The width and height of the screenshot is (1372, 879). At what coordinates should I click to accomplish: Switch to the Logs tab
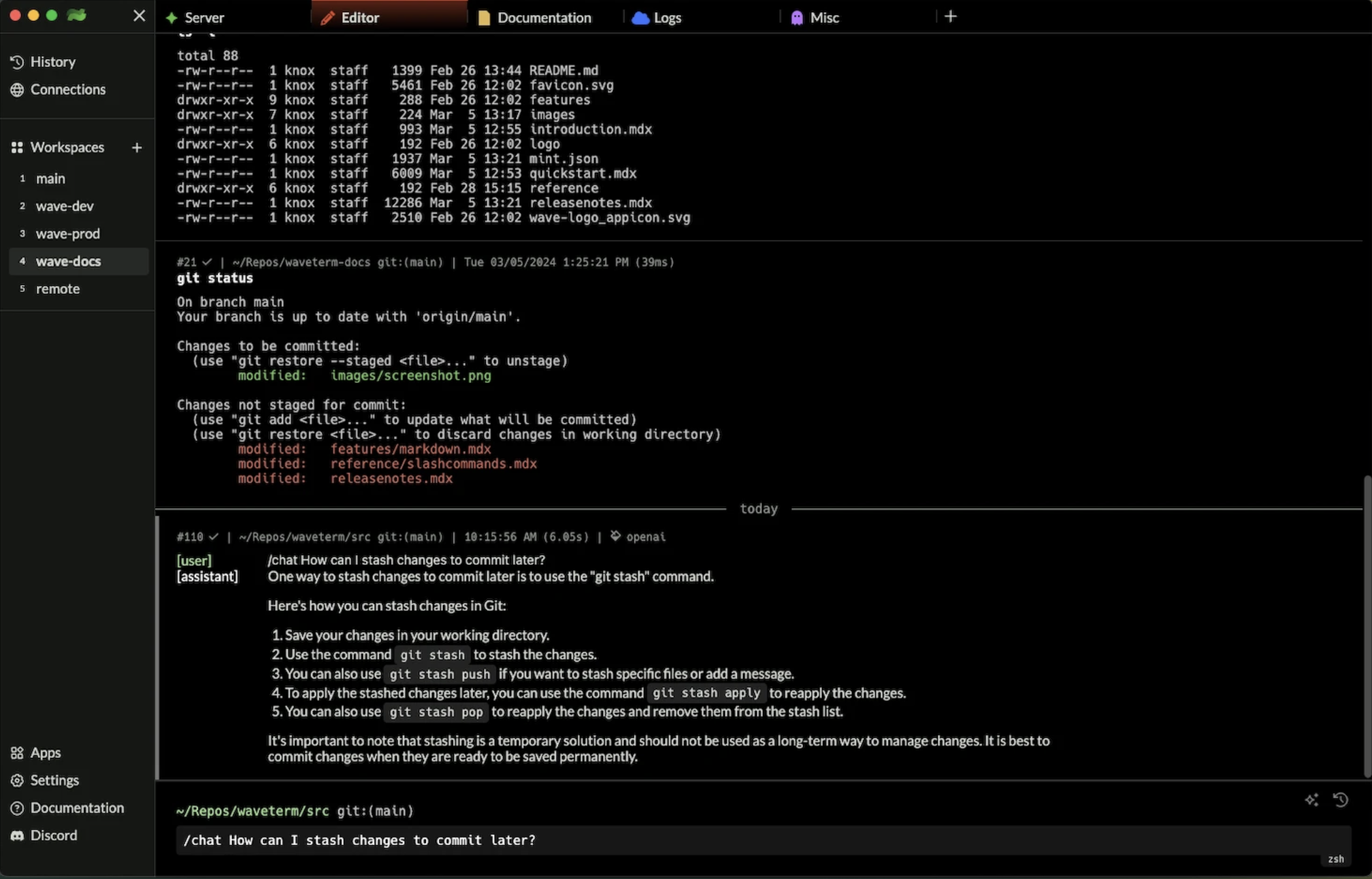pos(701,17)
